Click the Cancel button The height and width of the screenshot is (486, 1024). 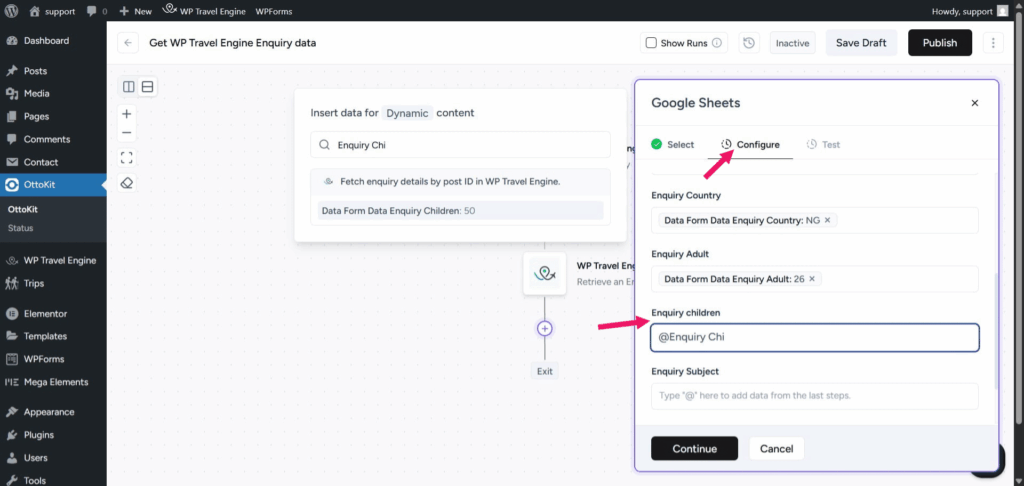point(776,449)
